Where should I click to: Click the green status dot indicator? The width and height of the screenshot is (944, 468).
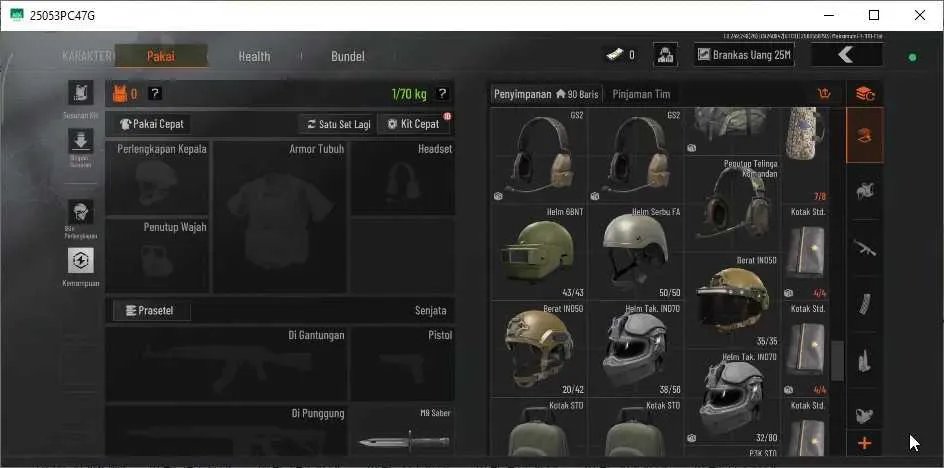click(x=912, y=57)
